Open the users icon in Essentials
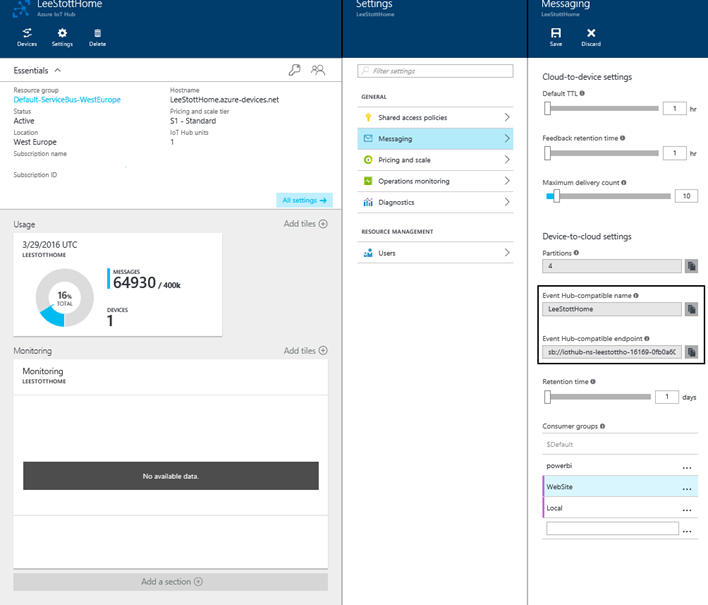The image size is (708, 605). click(318, 70)
